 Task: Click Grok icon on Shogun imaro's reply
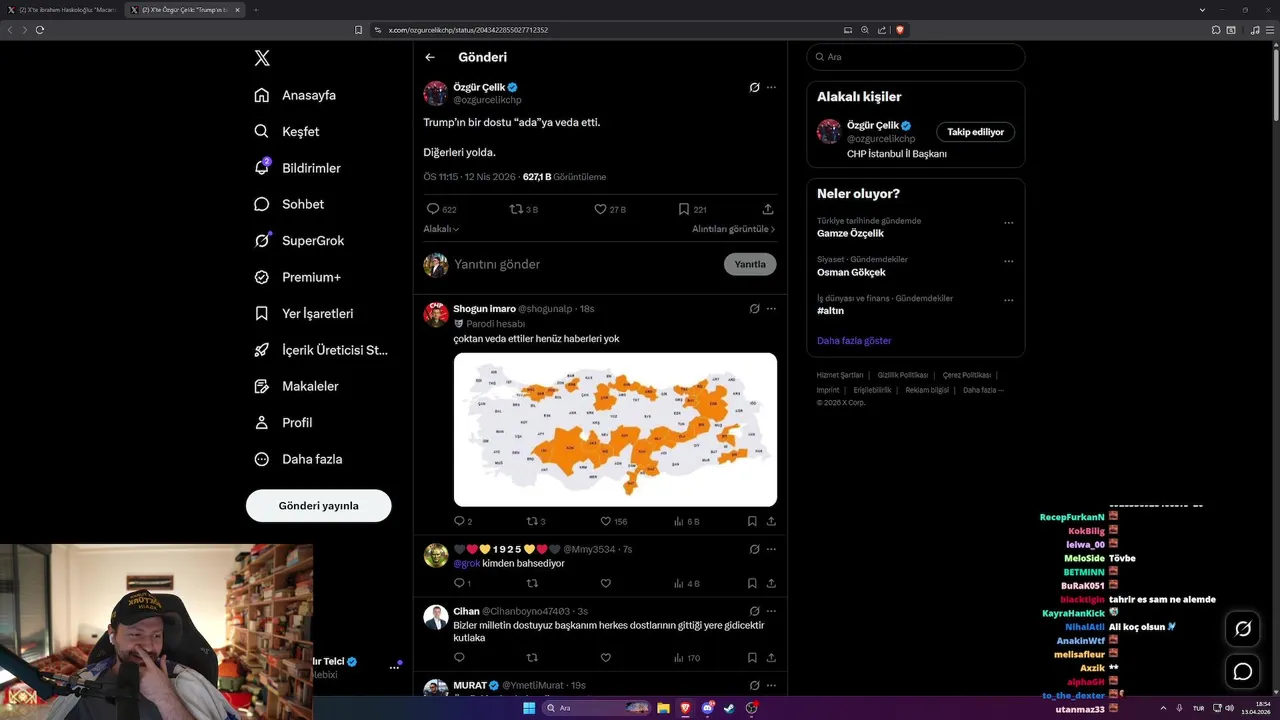(755, 309)
